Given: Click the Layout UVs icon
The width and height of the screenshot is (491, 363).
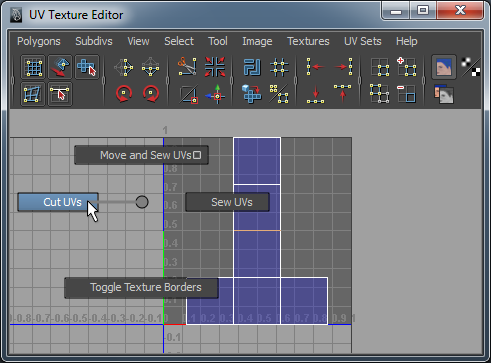Looking at the screenshot, I should pyautogui.click(x=252, y=66).
